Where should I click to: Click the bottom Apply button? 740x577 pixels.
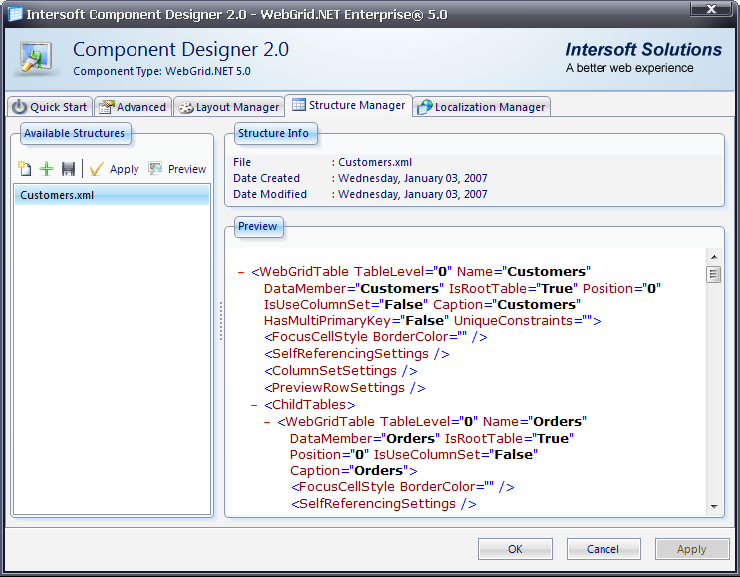(692, 549)
